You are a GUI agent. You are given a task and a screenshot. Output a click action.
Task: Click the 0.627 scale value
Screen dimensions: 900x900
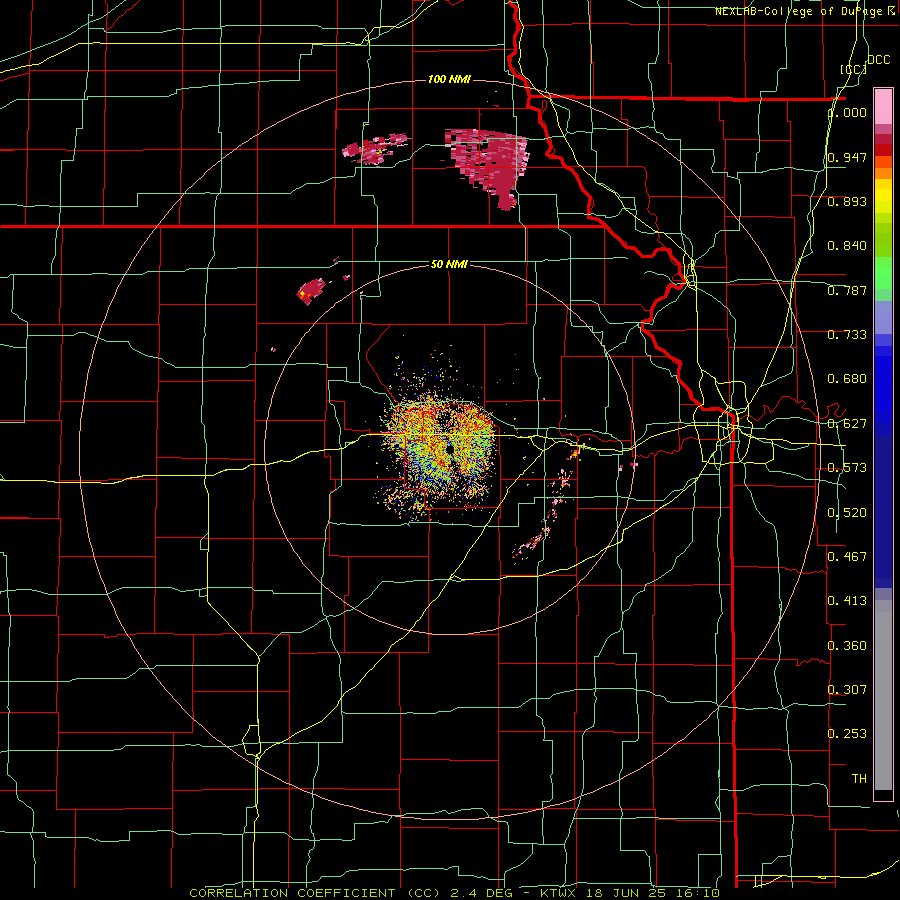pos(847,424)
